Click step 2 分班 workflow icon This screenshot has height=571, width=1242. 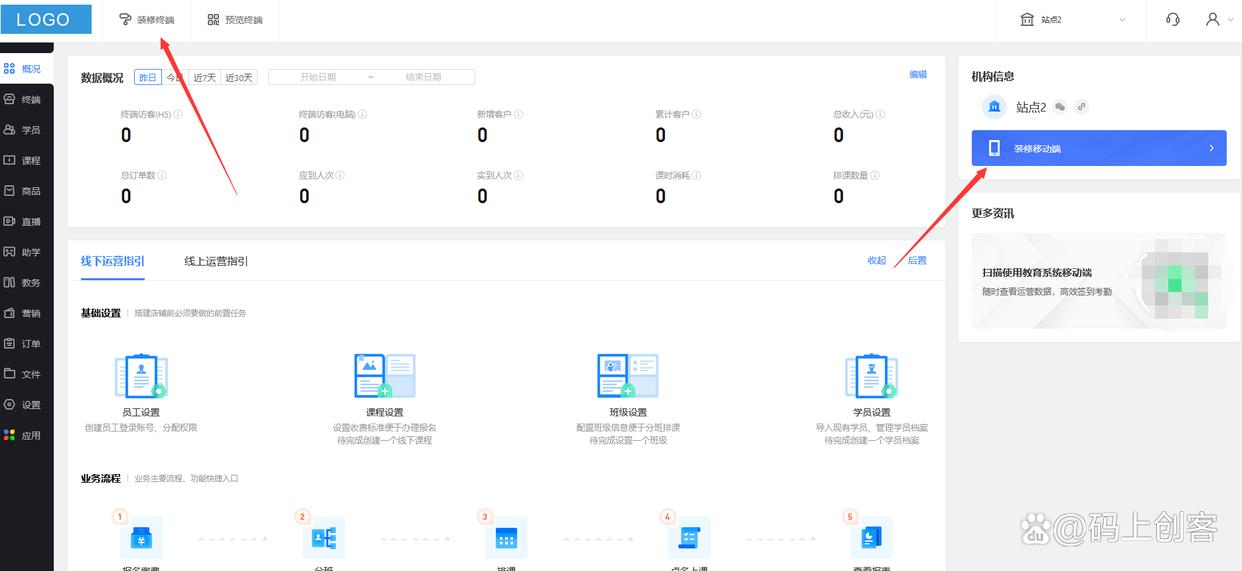coord(323,538)
